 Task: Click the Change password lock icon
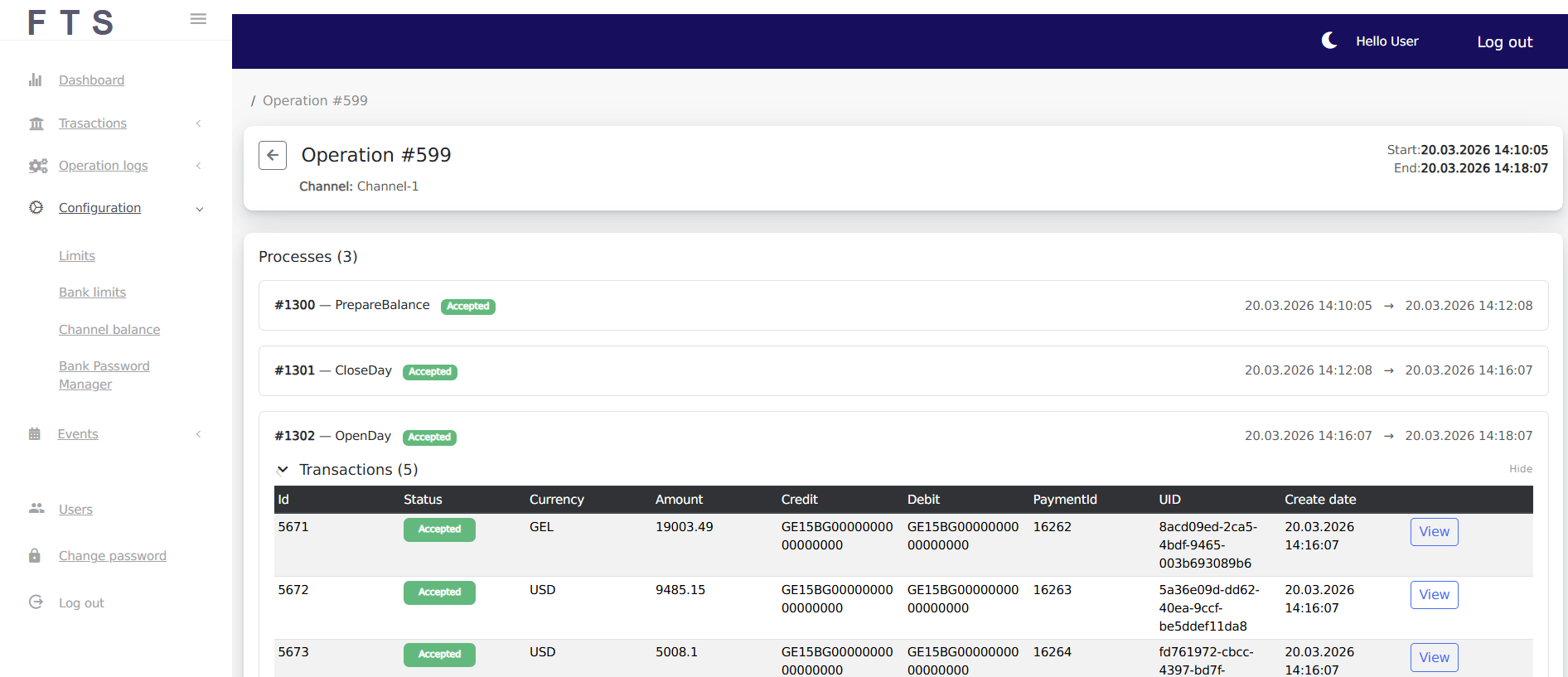[x=35, y=556]
